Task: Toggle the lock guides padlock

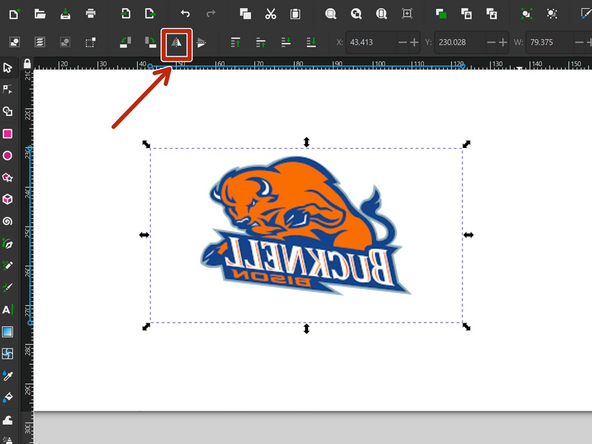Action: 27,63
